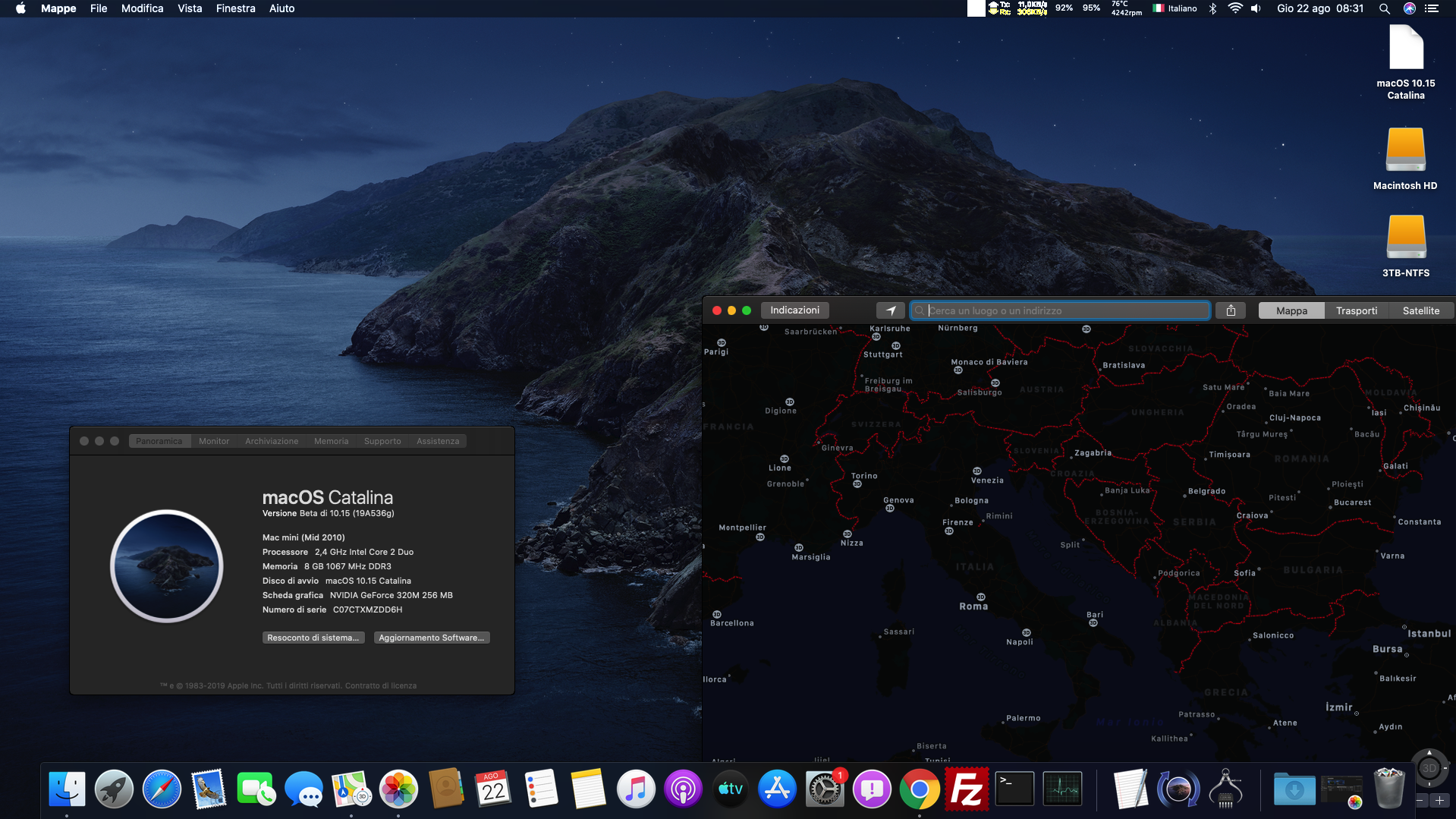This screenshot has height=819, width=1456.
Task: Open Notification Center list icon
Action: point(1432,8)
